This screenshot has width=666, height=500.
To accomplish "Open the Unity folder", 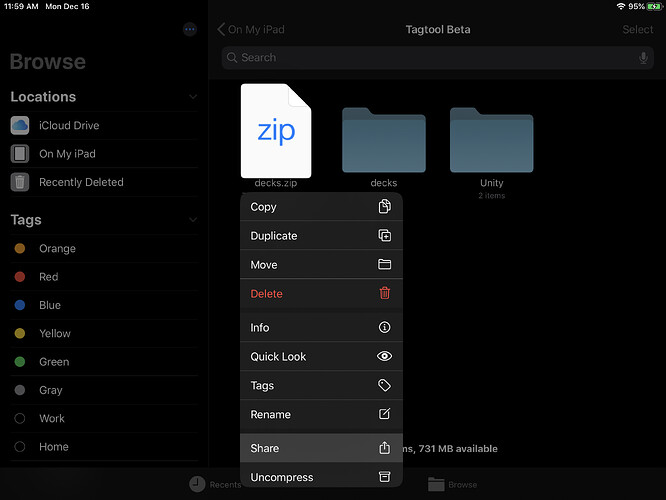I will pos(491,143).
